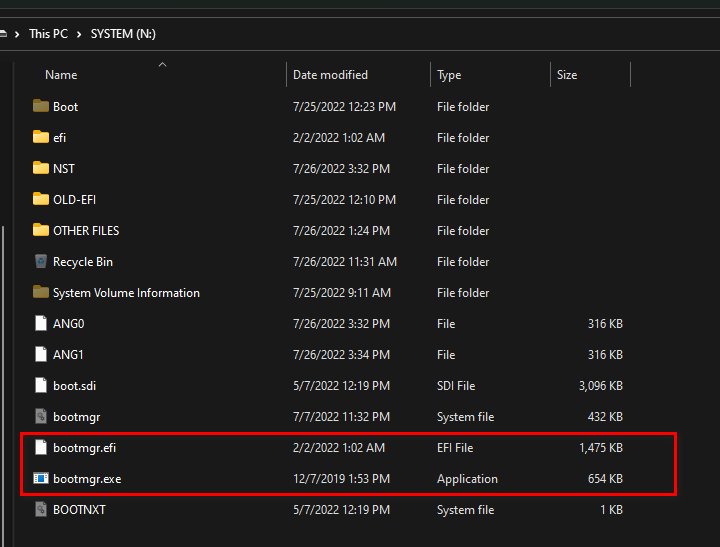This screenshot has width=720, height=547.
Task: Open the Boot folder icon
Action: pyautogui.click(x=41, y=107)
